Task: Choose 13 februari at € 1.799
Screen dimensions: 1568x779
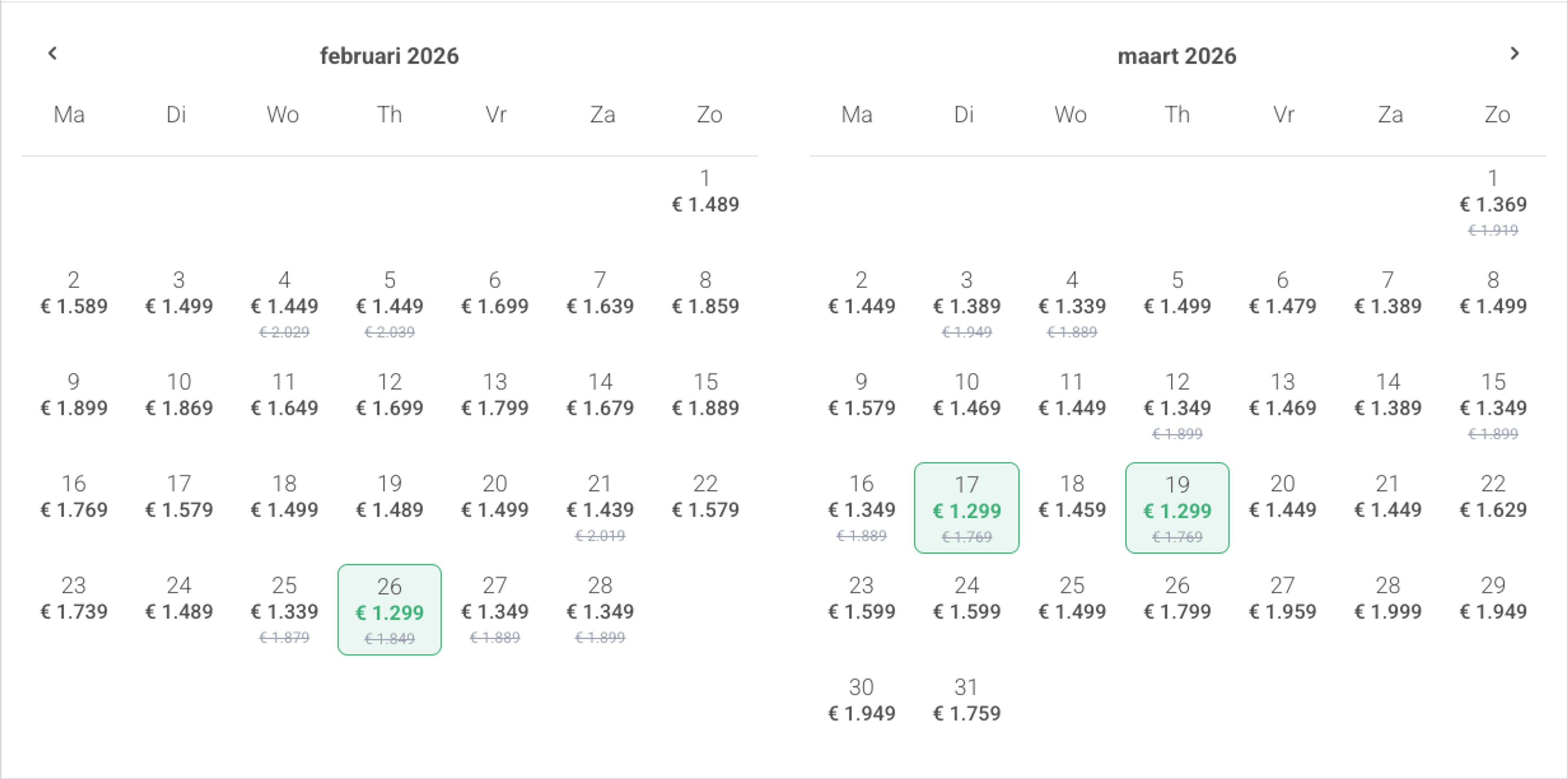Action: (x=495, y=396)
